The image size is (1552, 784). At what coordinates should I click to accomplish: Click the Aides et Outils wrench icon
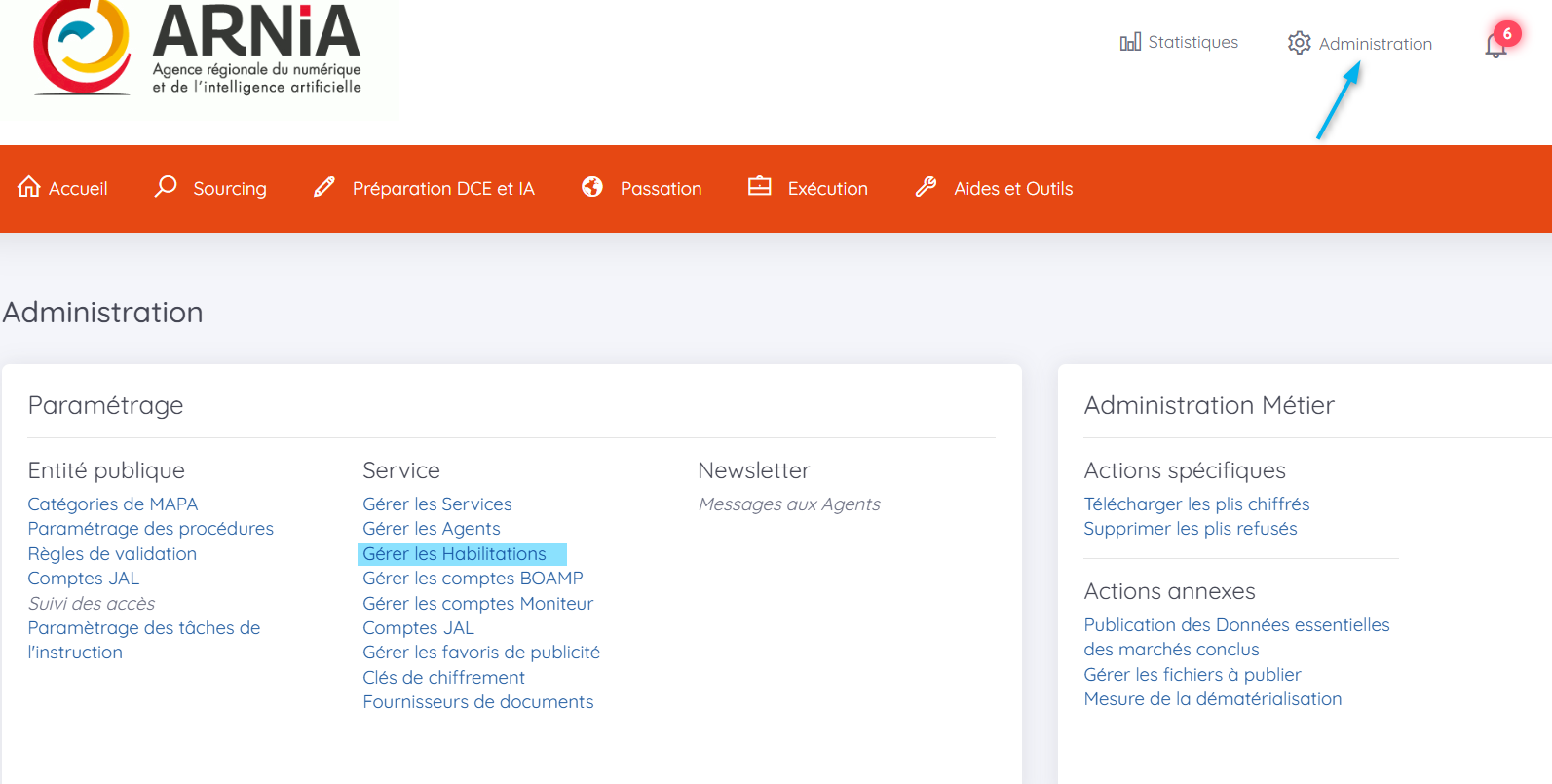[x=926, y=187]
